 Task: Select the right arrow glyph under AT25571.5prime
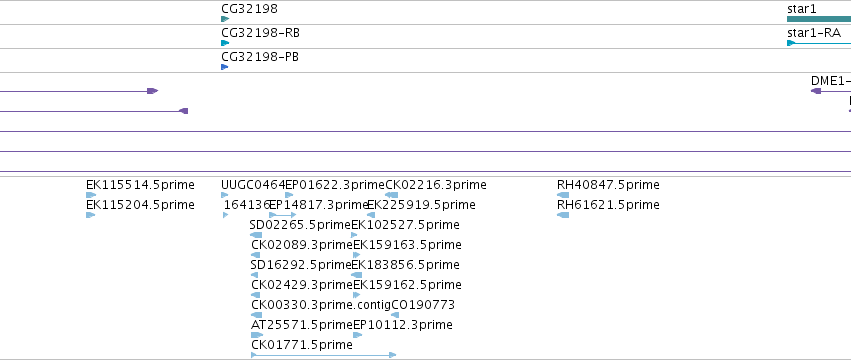click(257, 335)
